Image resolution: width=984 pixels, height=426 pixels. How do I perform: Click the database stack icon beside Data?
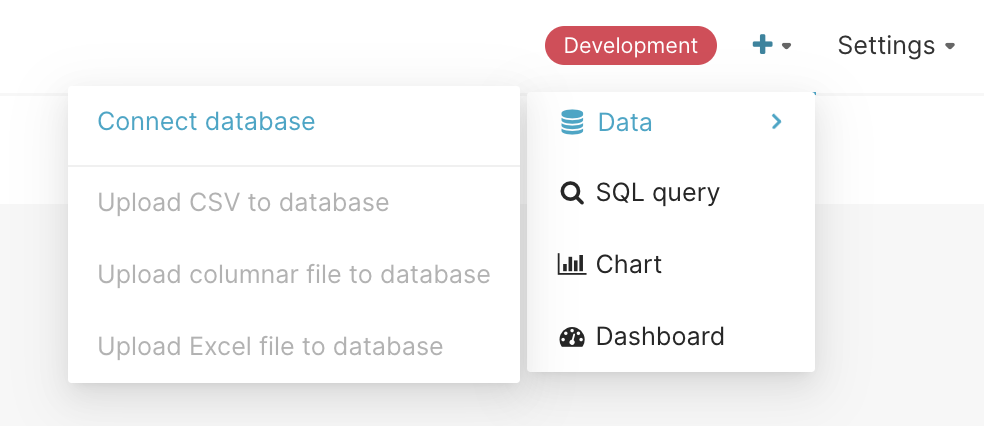point(572,122)
